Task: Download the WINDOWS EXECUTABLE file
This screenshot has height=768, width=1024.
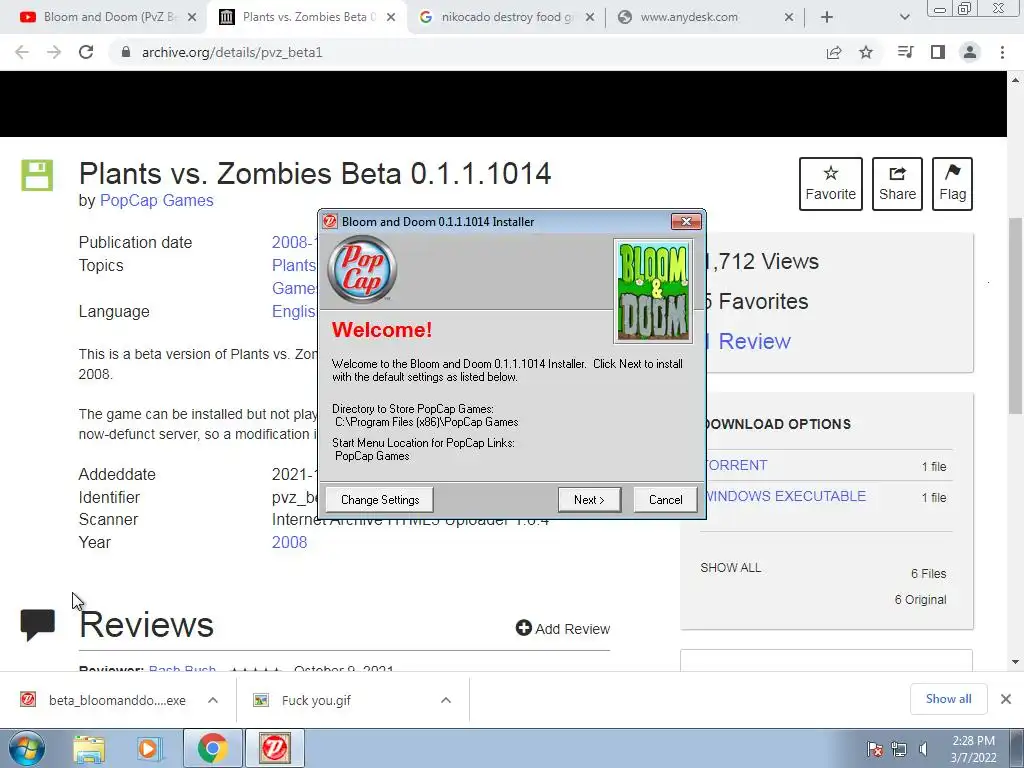Action: [x=786, y=496]
